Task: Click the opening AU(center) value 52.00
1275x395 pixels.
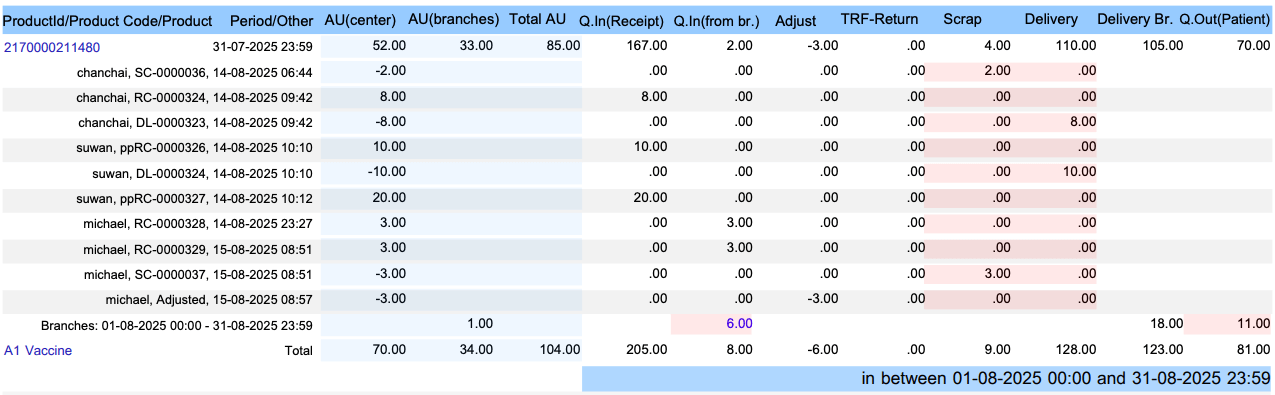Action: point(389,46)
